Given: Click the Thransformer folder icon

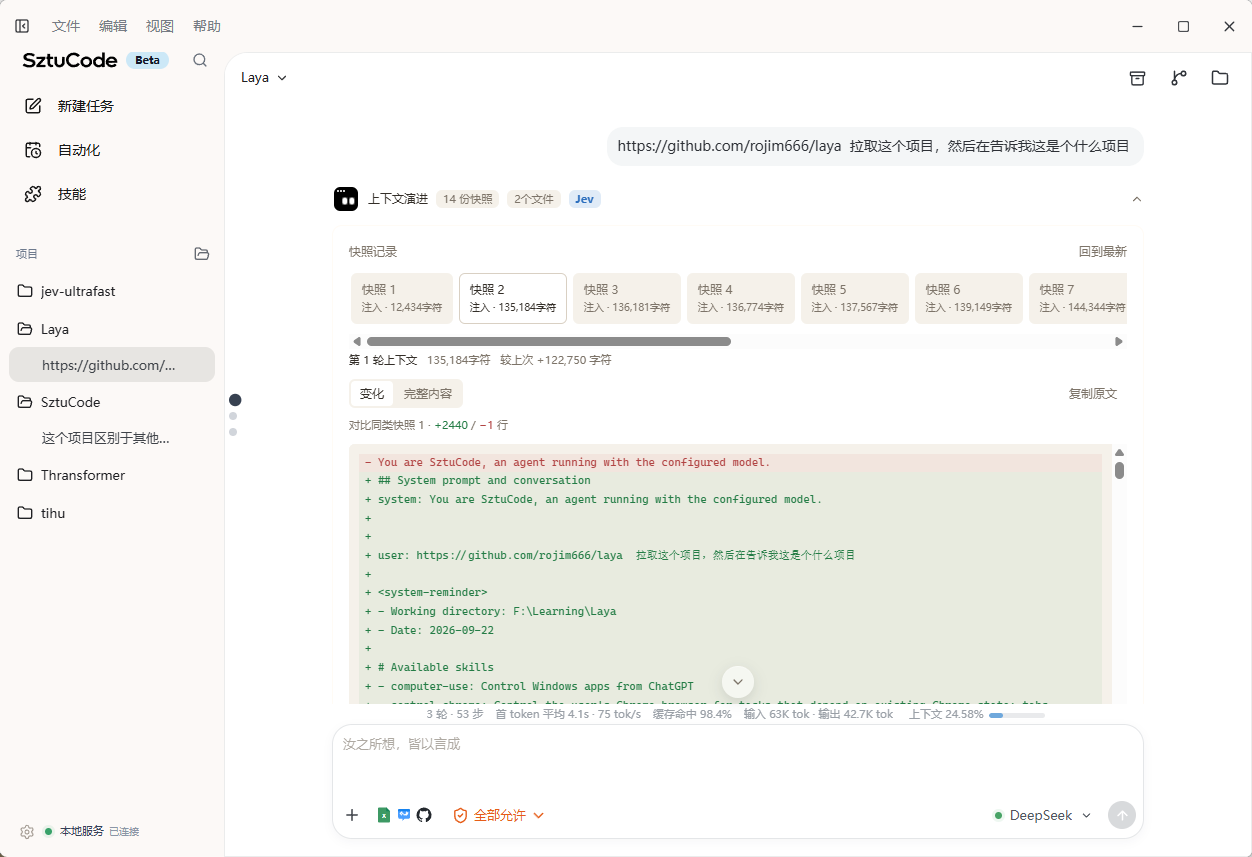Looking at the screenshot, I should (25, 476).
